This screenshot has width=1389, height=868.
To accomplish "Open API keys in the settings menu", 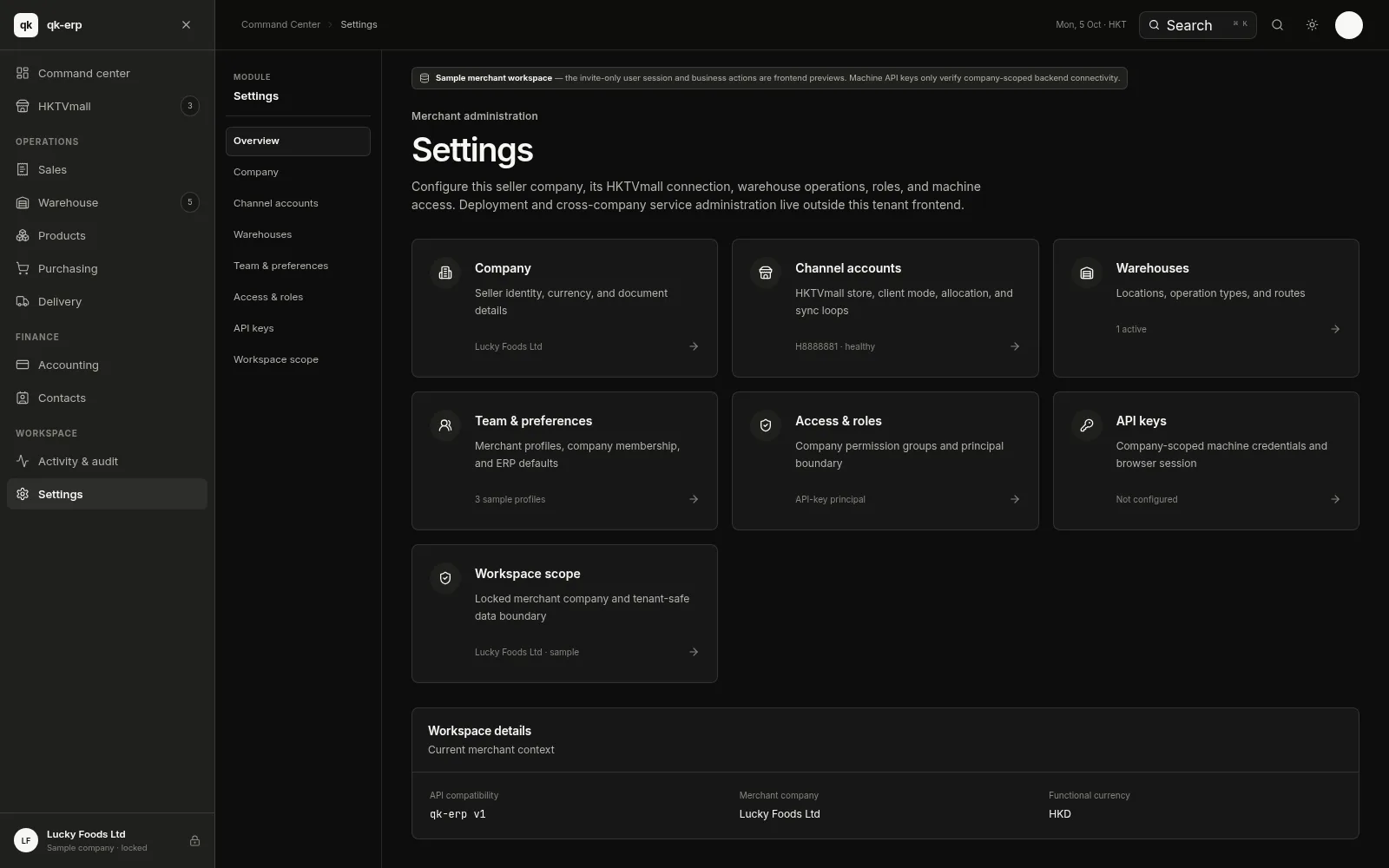I will (298, 328).
